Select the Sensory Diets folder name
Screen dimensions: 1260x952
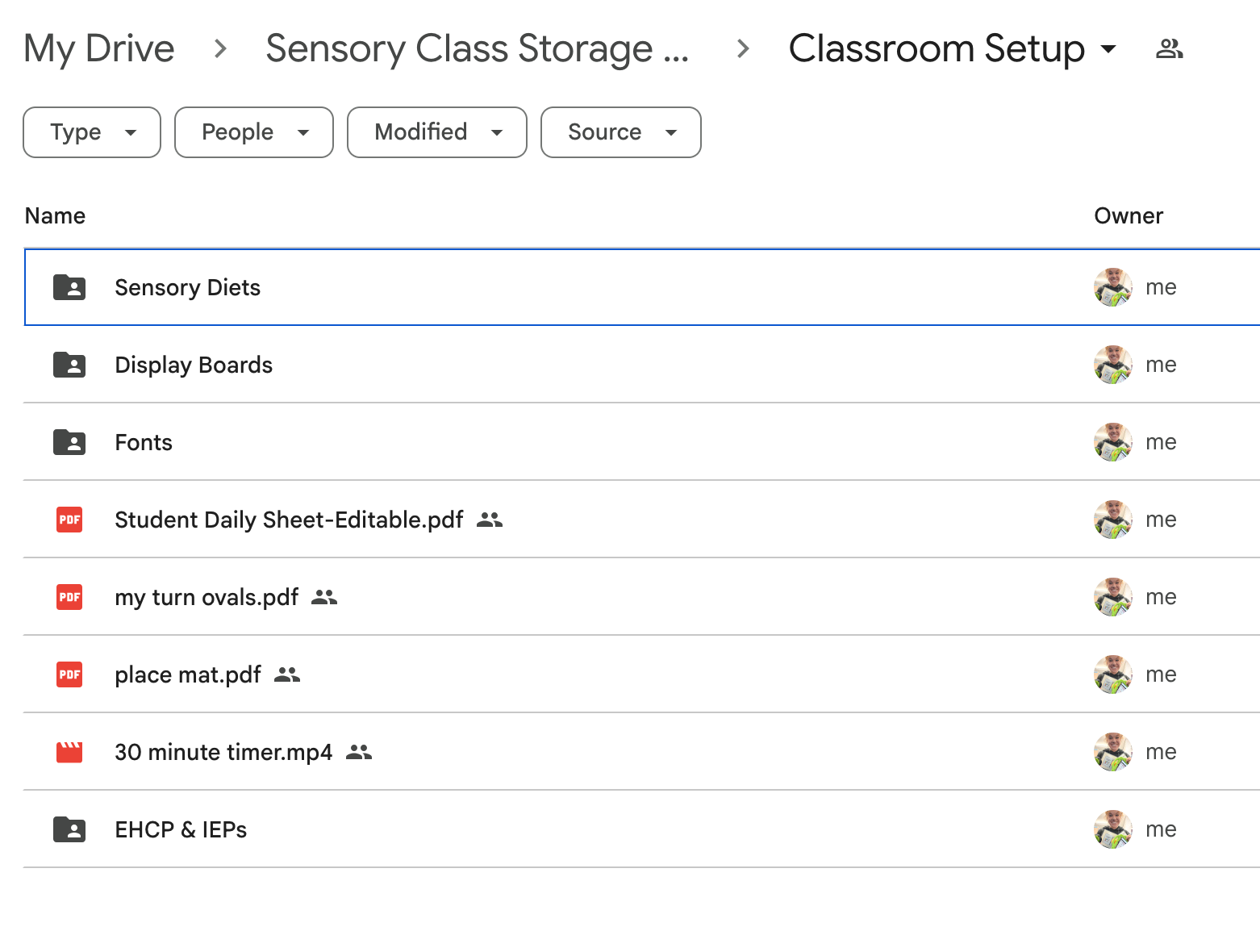point(188,288)
